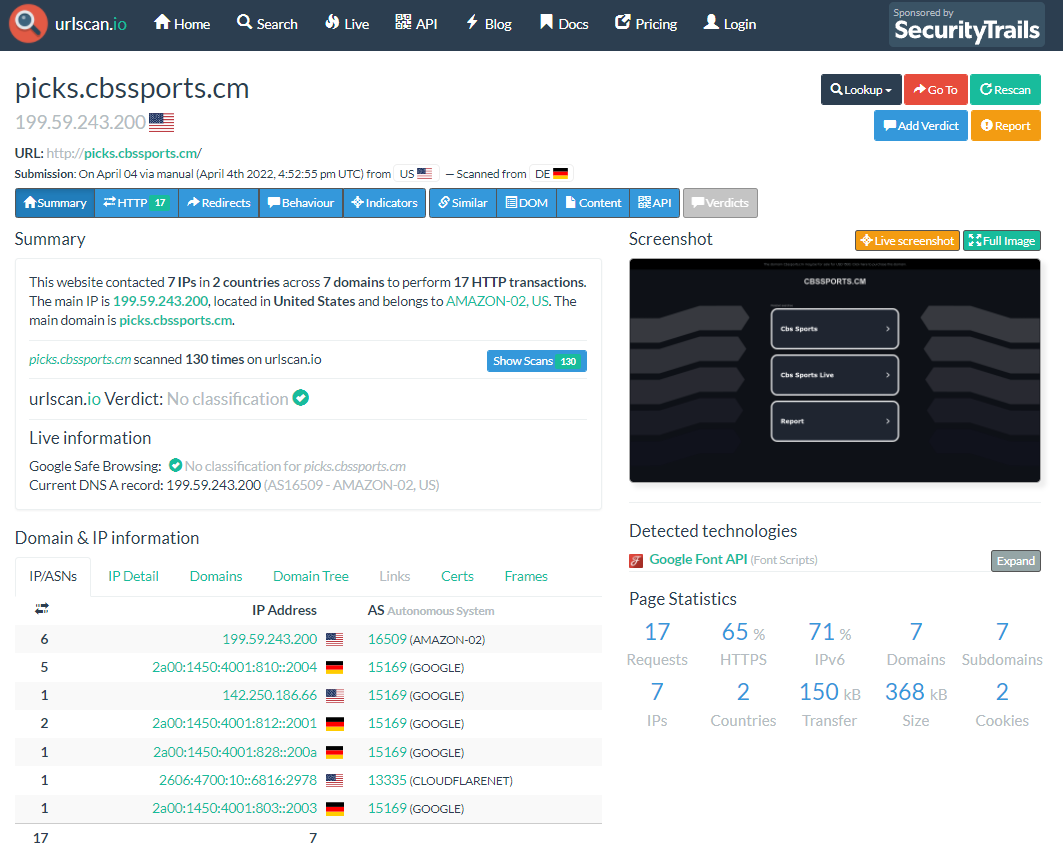Click the urlscan.io magnifier logo
This screenshot has width=1063, height=861.
pos(28,23)
